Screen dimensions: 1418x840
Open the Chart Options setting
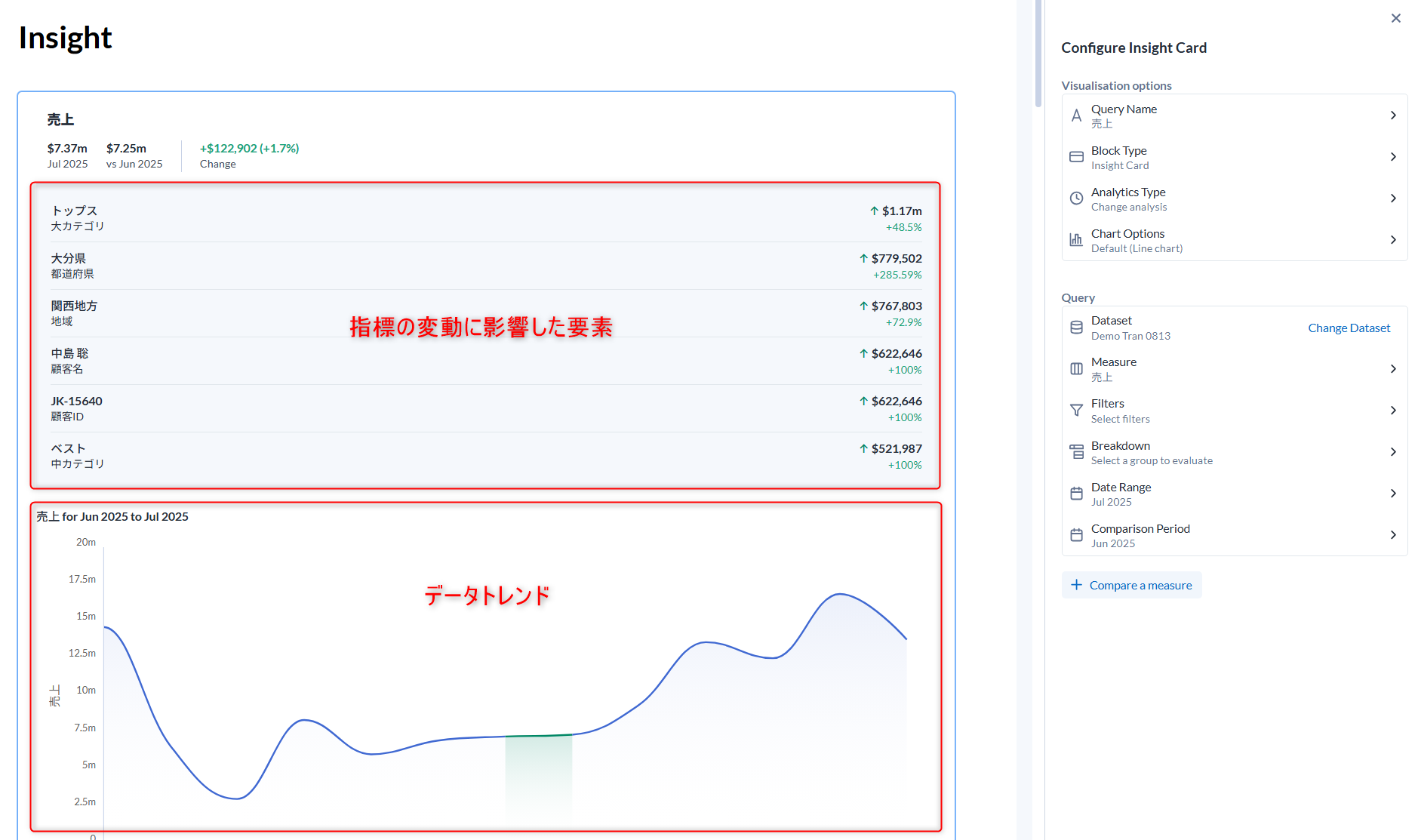tap(1235, 240)
